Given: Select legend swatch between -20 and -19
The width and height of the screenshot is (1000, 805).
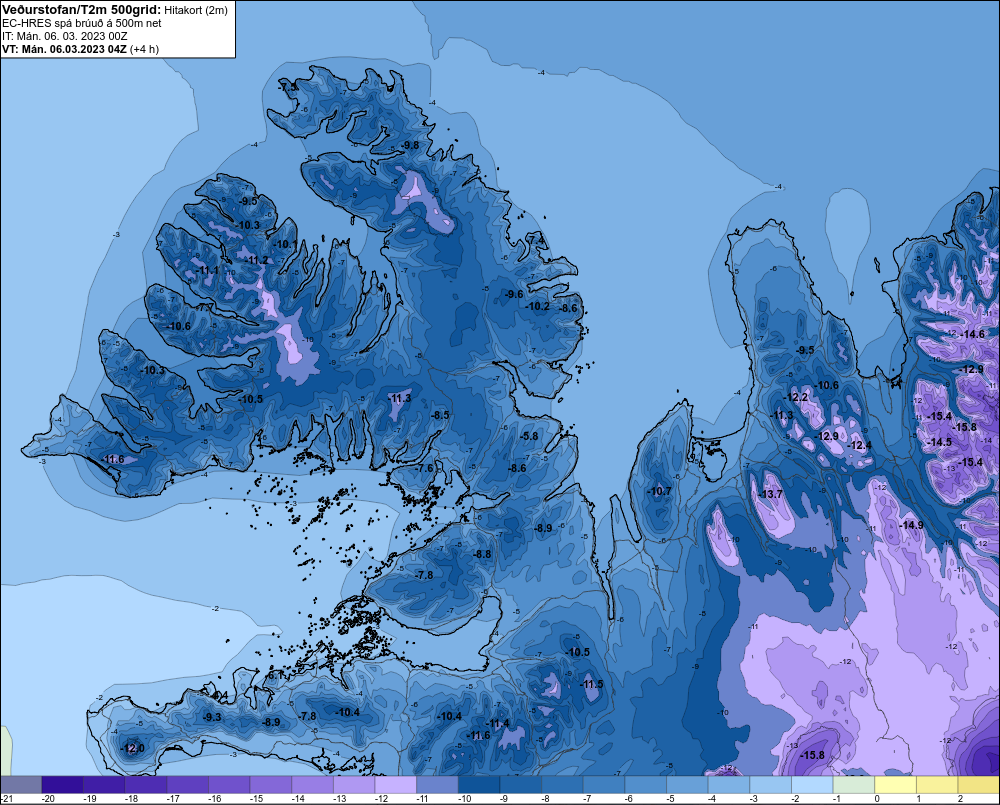Looking at the screenshot, I should click(62, 784).
